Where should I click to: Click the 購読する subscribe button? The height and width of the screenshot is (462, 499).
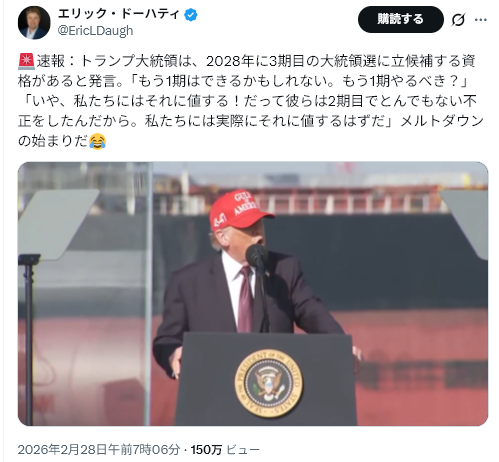[x=401, y=19]
